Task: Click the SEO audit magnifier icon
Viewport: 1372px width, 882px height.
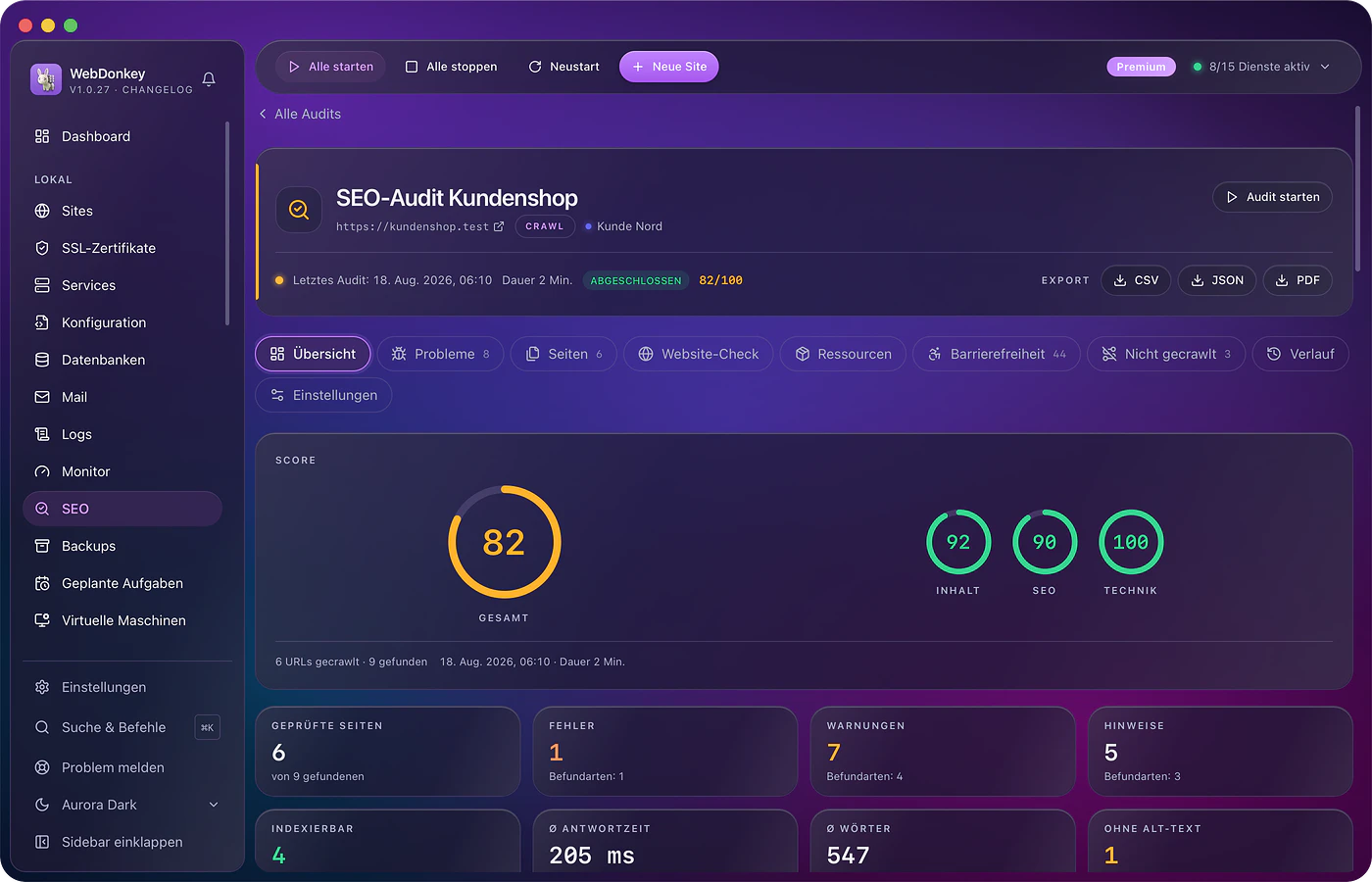Action: (x=299, y=210)
